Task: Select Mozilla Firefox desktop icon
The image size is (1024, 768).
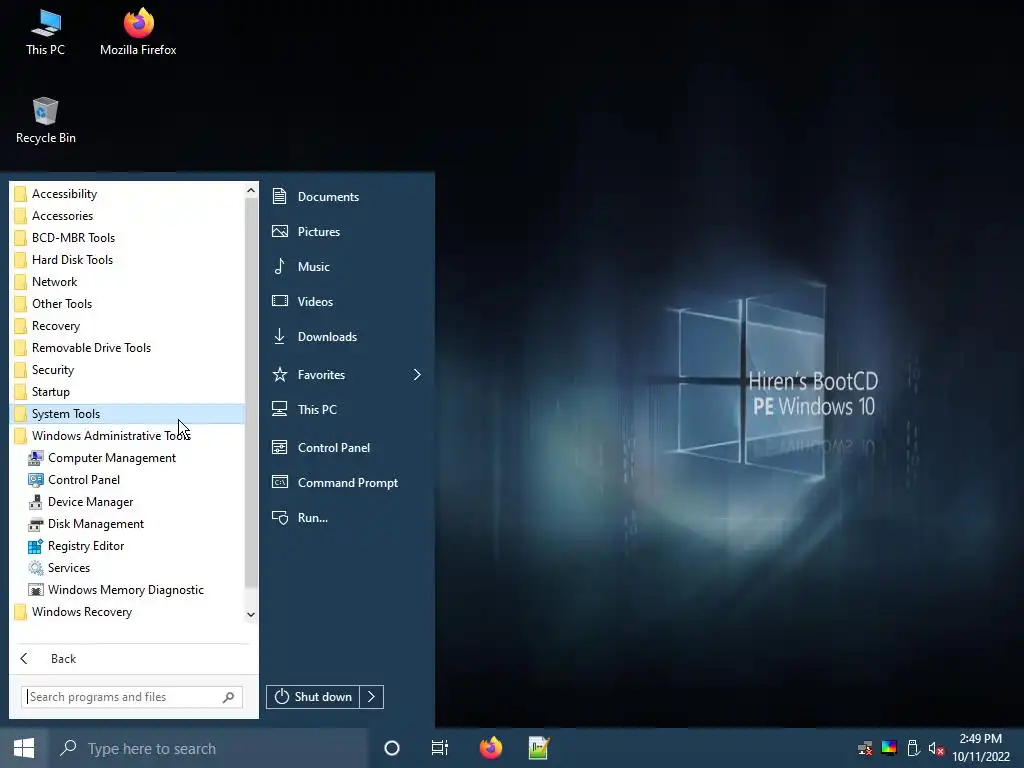Action: point(138,32)
